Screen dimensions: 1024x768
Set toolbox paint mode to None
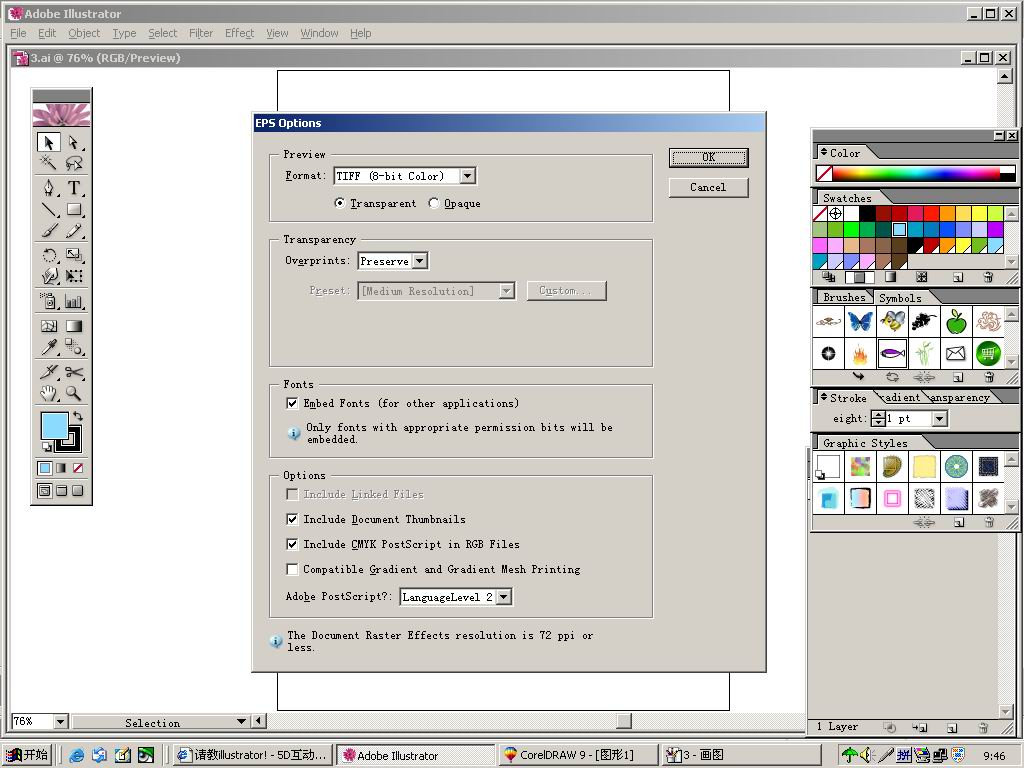coord(78,468)
